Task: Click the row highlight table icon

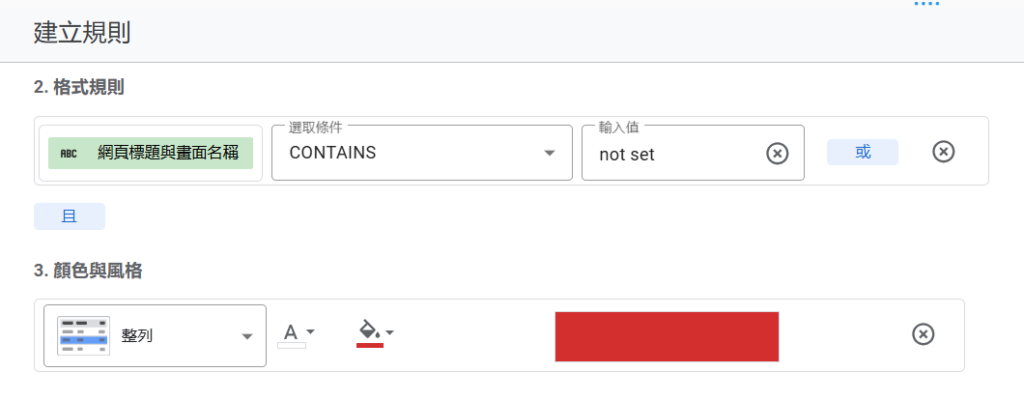Action: tap(83, 336)
